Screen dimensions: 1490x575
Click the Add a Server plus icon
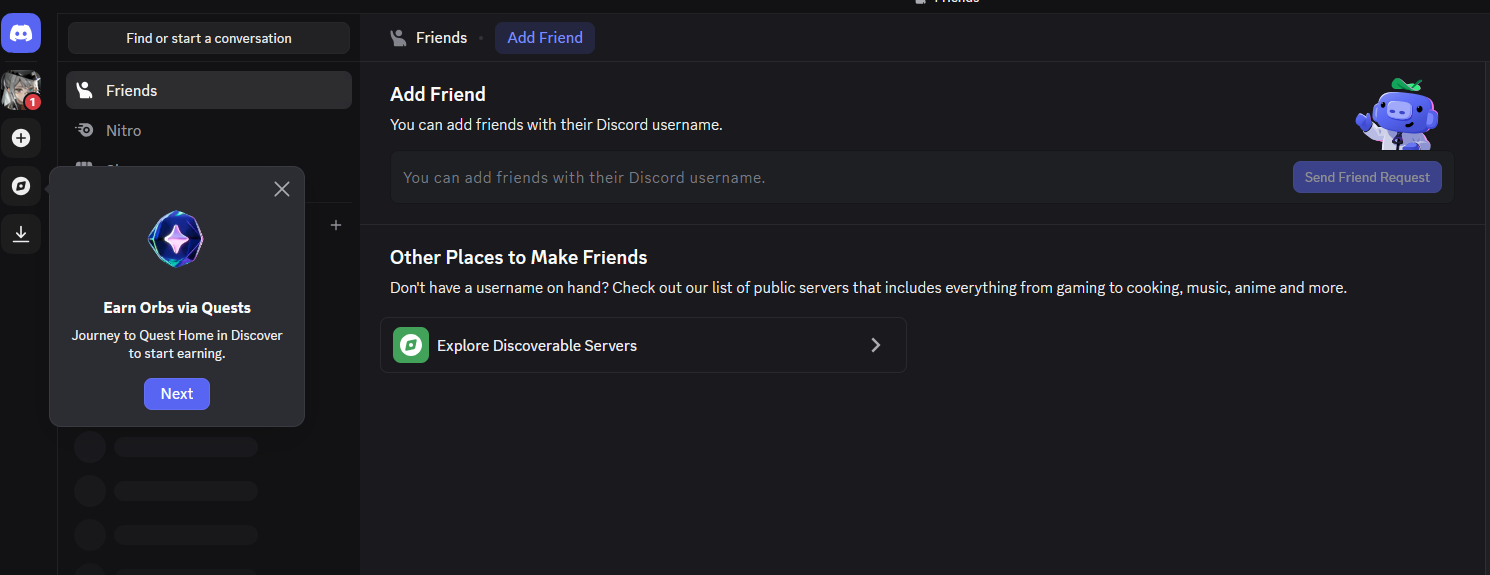tap(21, 138)
